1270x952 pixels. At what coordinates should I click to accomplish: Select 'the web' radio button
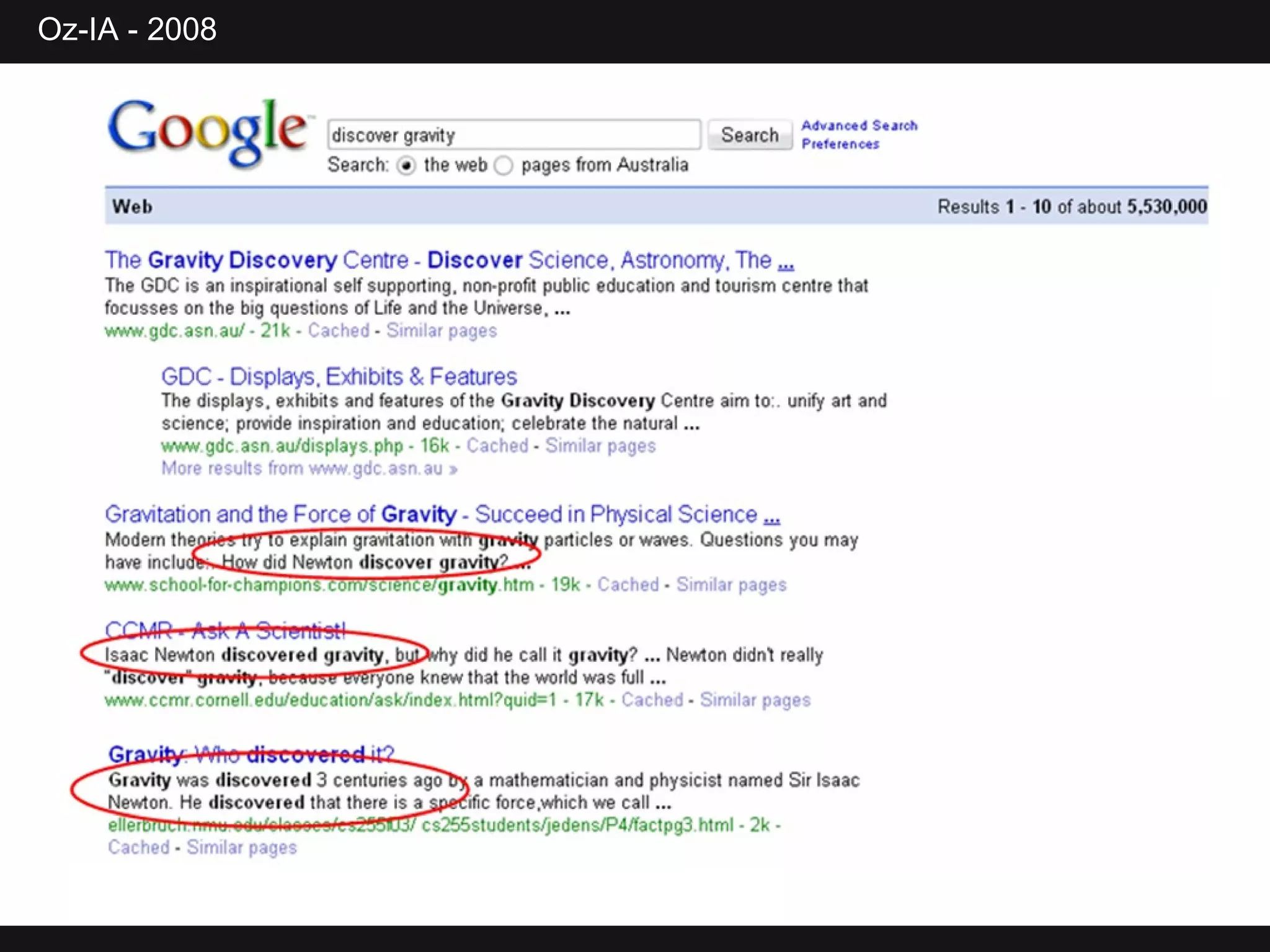pos(406,166)
